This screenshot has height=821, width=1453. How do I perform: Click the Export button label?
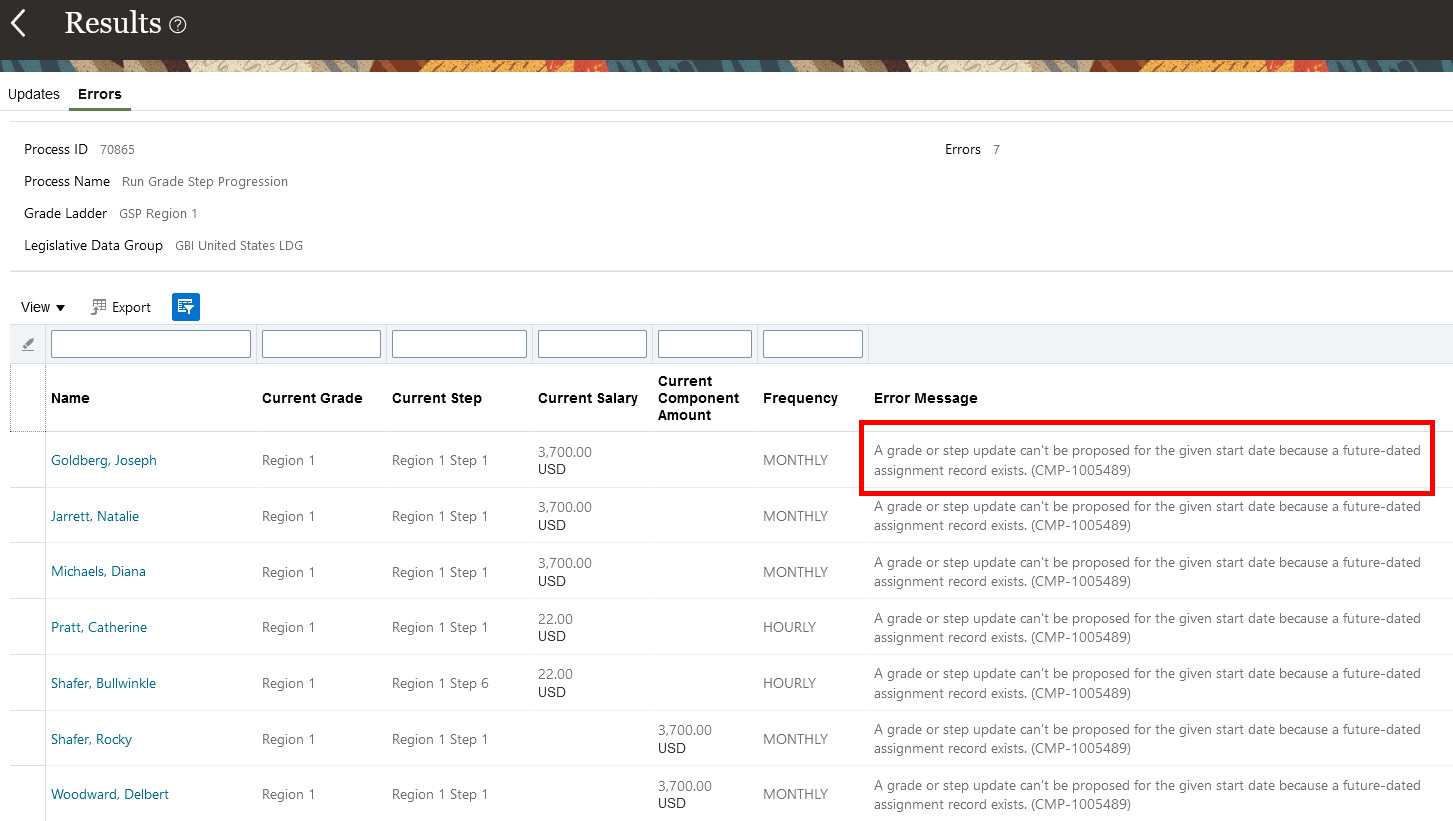(x=131, y=307)
